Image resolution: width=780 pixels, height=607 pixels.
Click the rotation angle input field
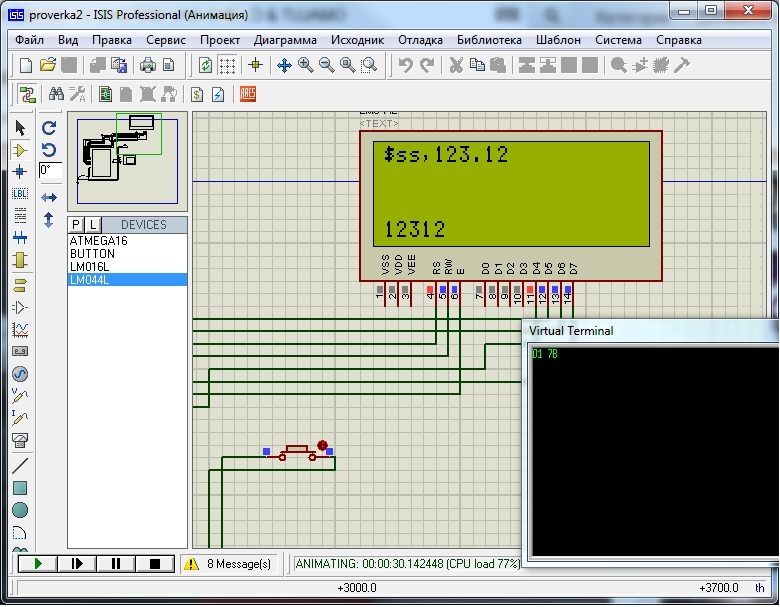(x=50, y=171)
